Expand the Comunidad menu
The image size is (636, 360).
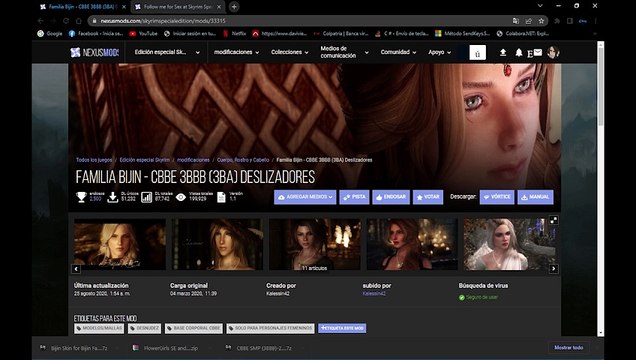point(398,52)
